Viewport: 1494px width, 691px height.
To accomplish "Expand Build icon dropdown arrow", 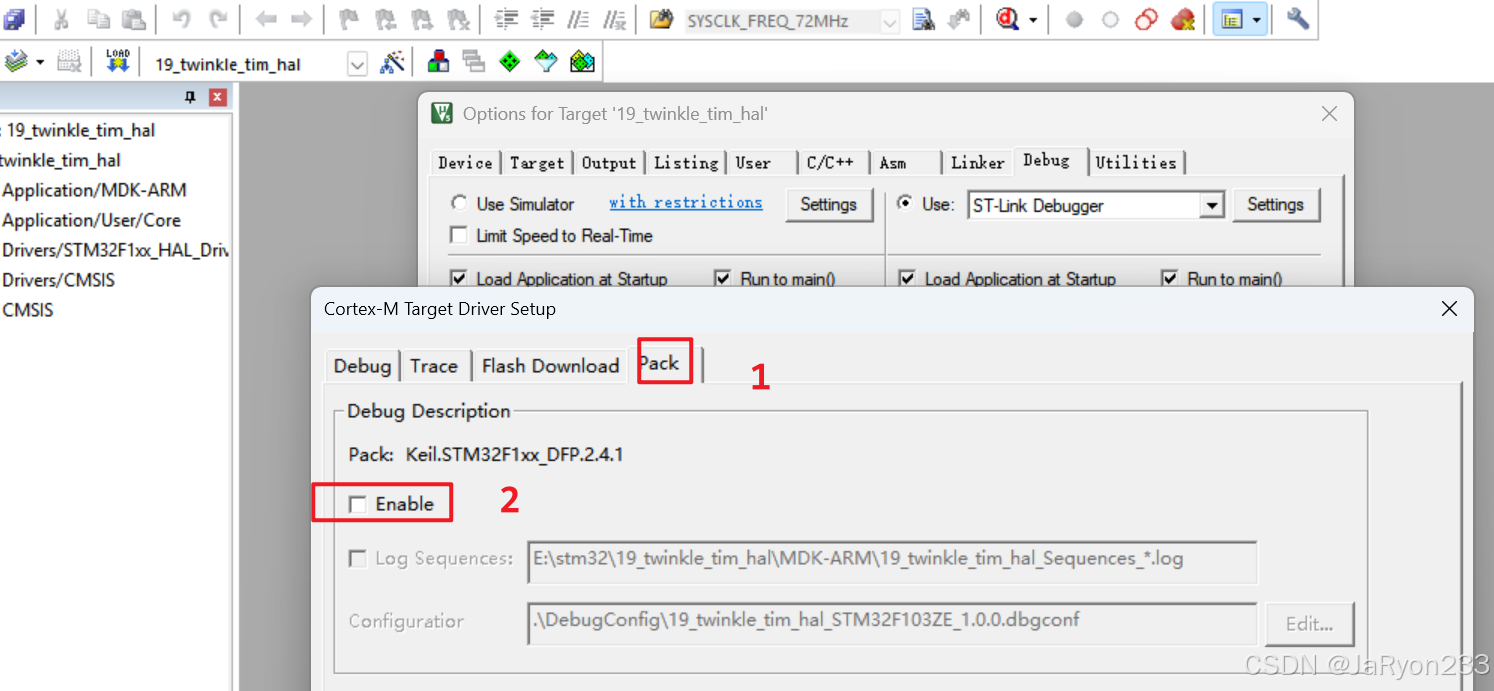I will coord(40,63).
